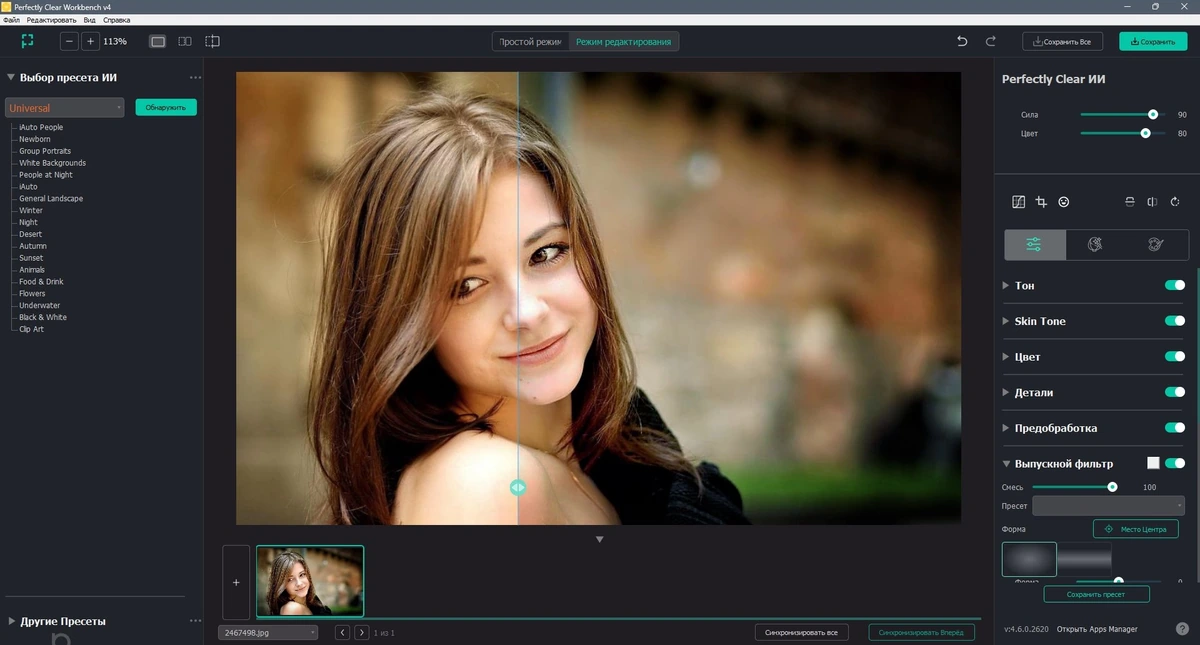Click the face detection smiley icon

[x=1064, y=202]
